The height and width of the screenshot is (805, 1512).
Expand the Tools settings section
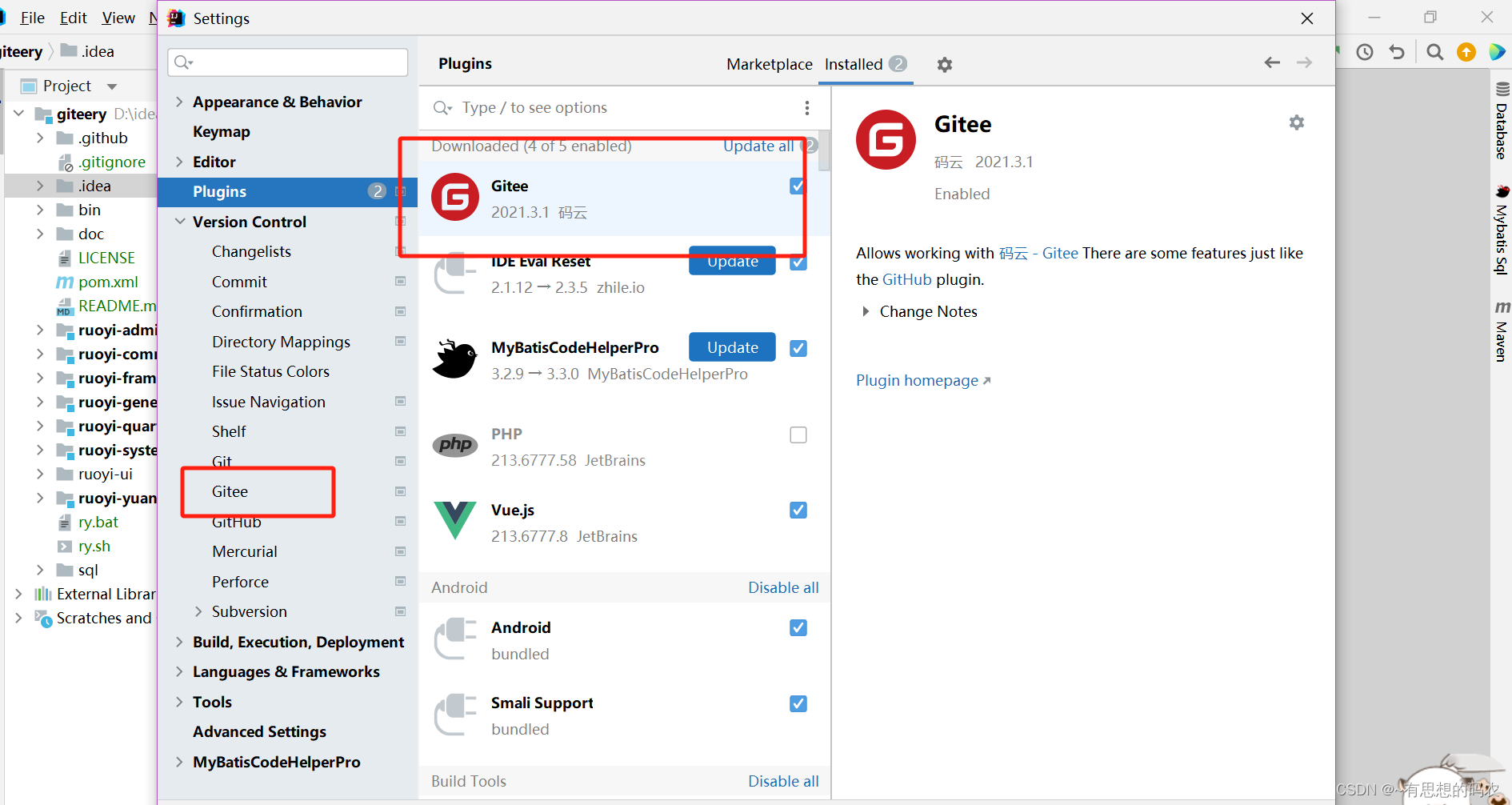coord(179,702)
